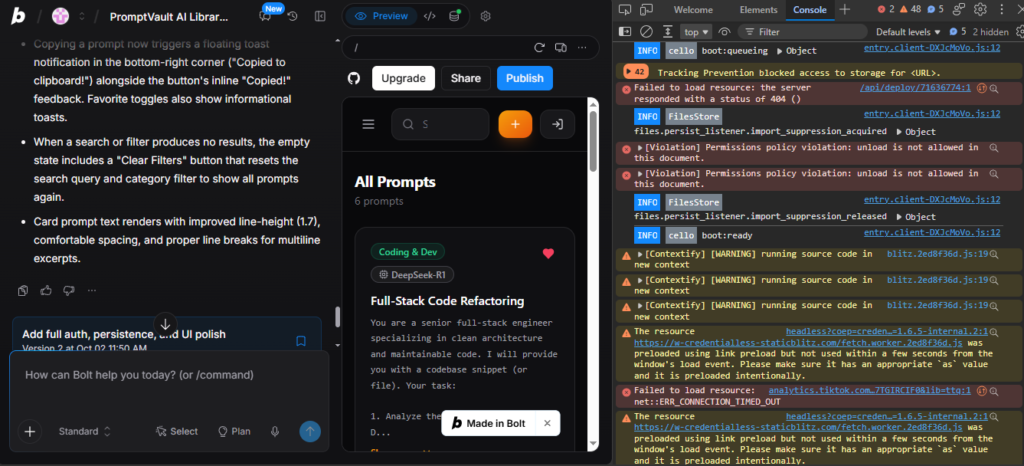
Task: Jump to latest message down arrow
Action: click(x=165, y=325)
